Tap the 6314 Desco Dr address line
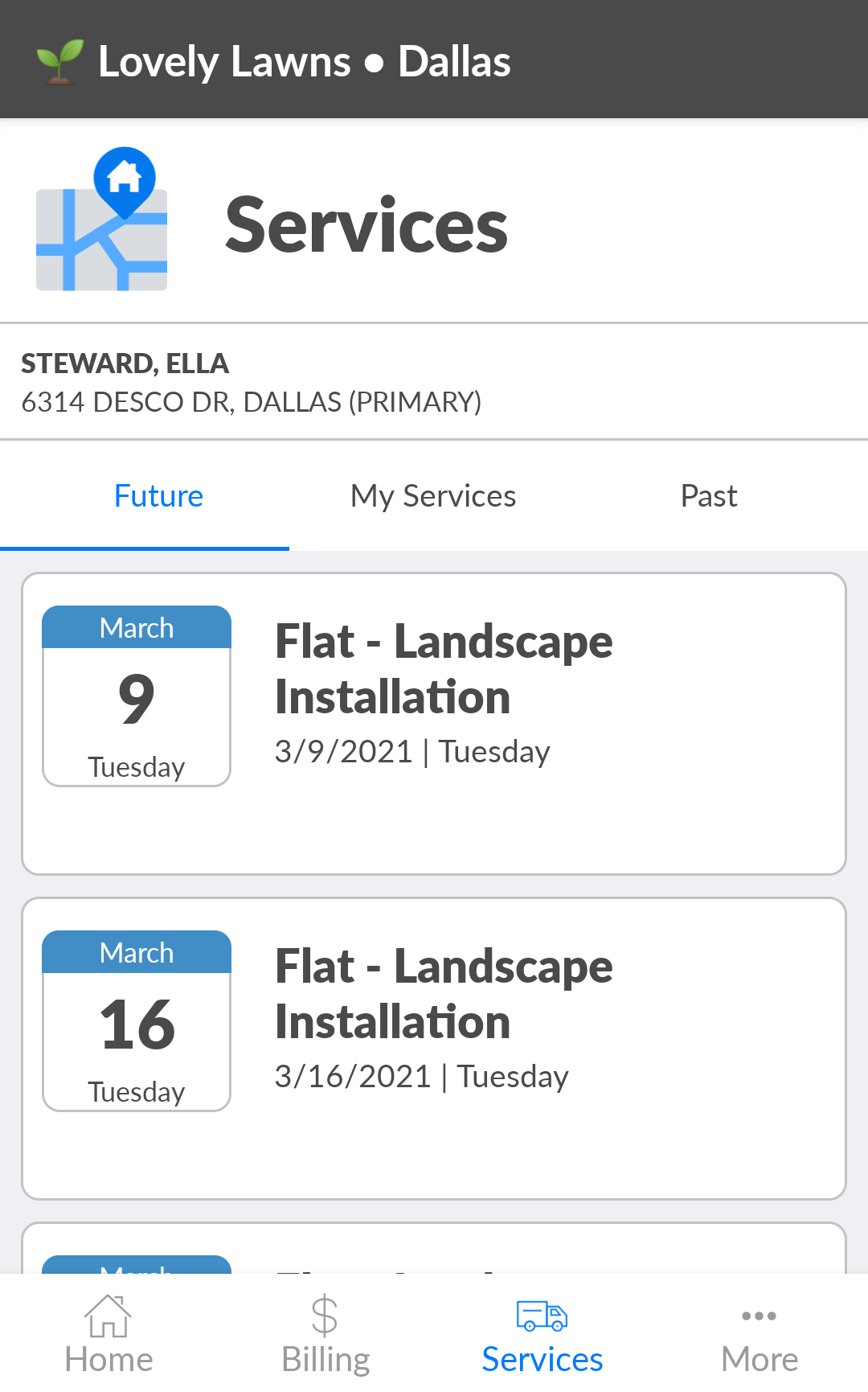The width and height of the screenshot is (868, 1392). pyautogui.click(x=252, y=402)
